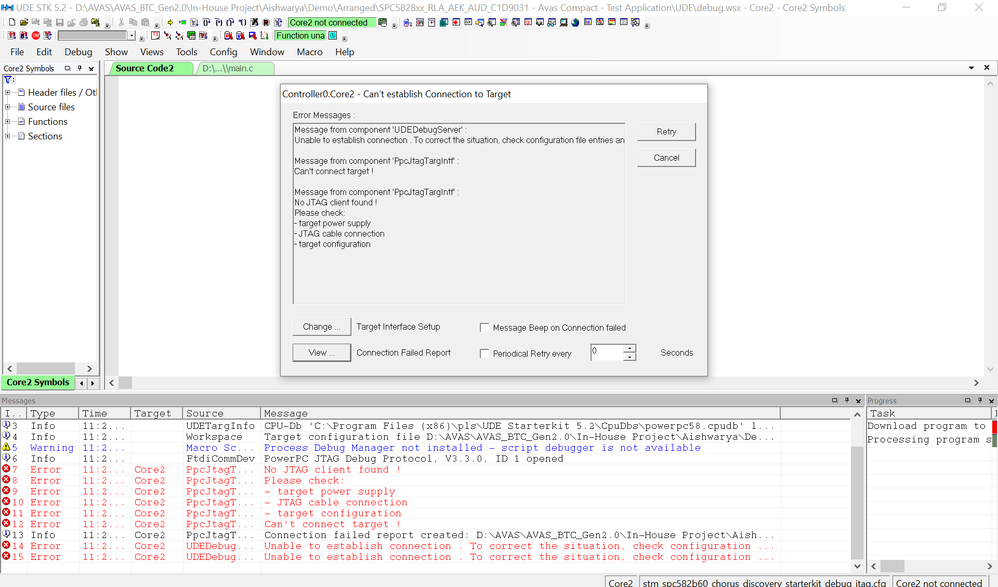Open the empty toolbar combo box dropdown
The height and width of the screenshot is (587, 998).
(132, 36)
